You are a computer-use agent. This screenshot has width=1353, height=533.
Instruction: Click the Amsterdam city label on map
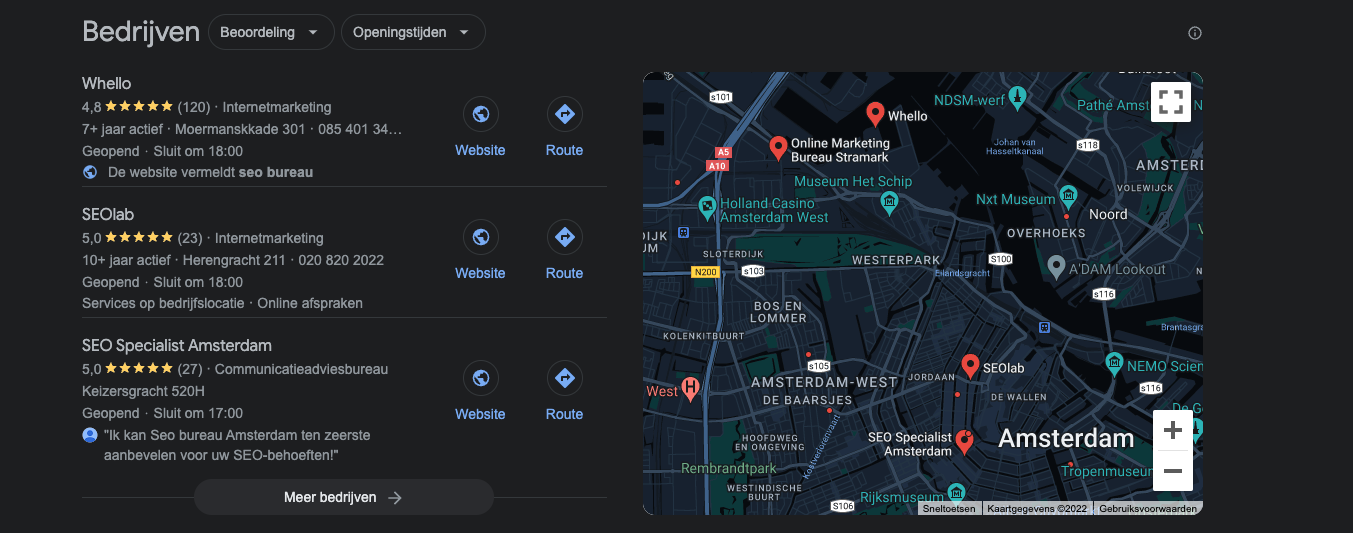1066,438
